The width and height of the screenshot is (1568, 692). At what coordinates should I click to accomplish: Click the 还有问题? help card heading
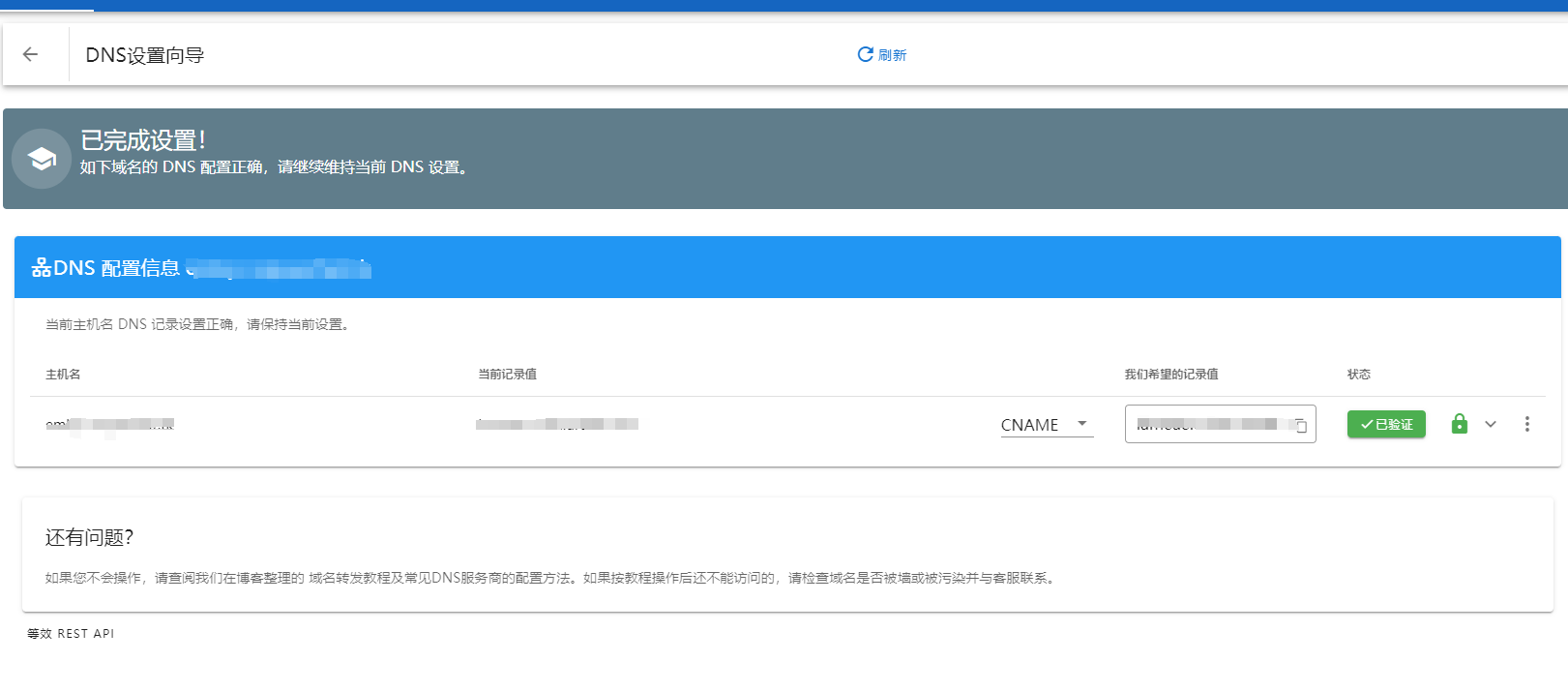pyautogui.click(x=89, y=537)
